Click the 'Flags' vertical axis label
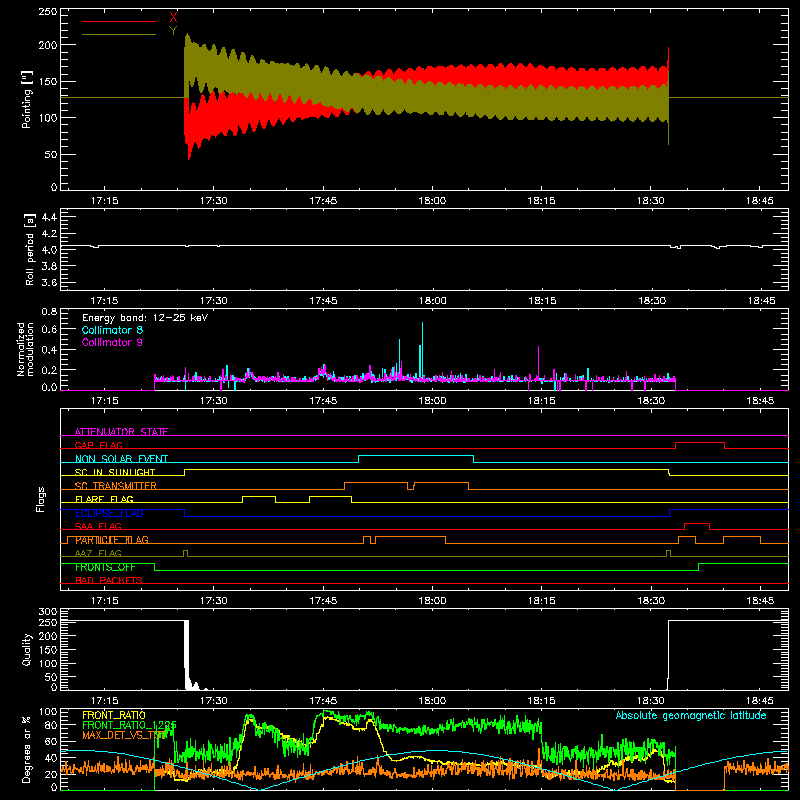800x800 pixels. (x=40, y=499)
